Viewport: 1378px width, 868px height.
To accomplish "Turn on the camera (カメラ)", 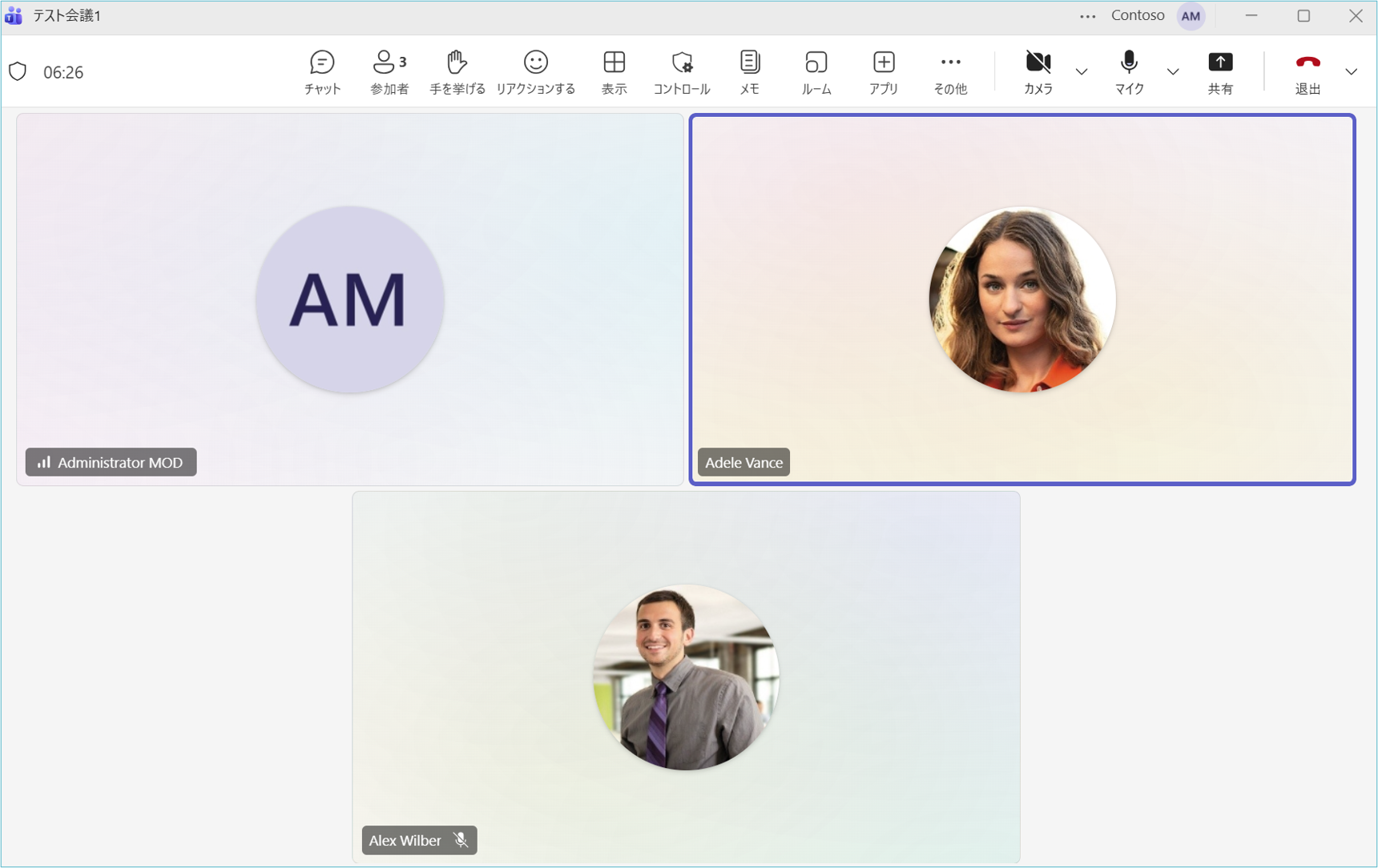I will coord(1038,72).
